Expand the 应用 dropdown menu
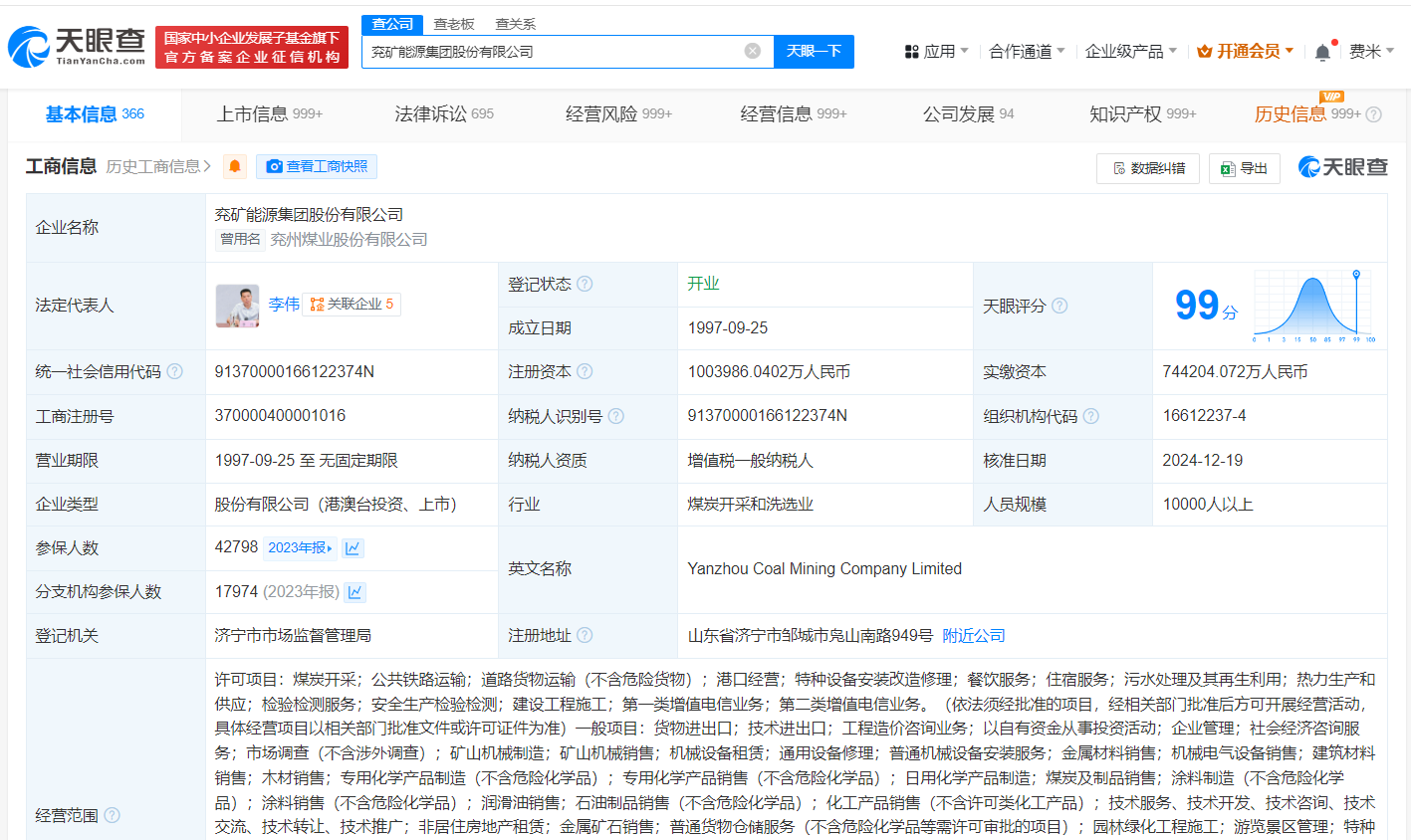This screenshot has height=840, width=1411. (x=936, y=51)
